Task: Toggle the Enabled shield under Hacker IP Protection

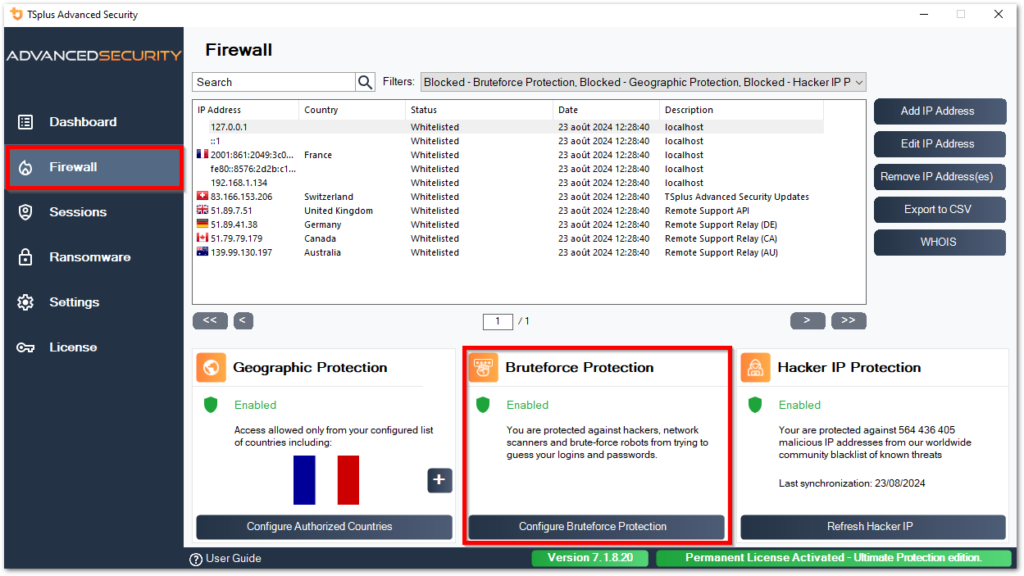Action: pos(757,404)
